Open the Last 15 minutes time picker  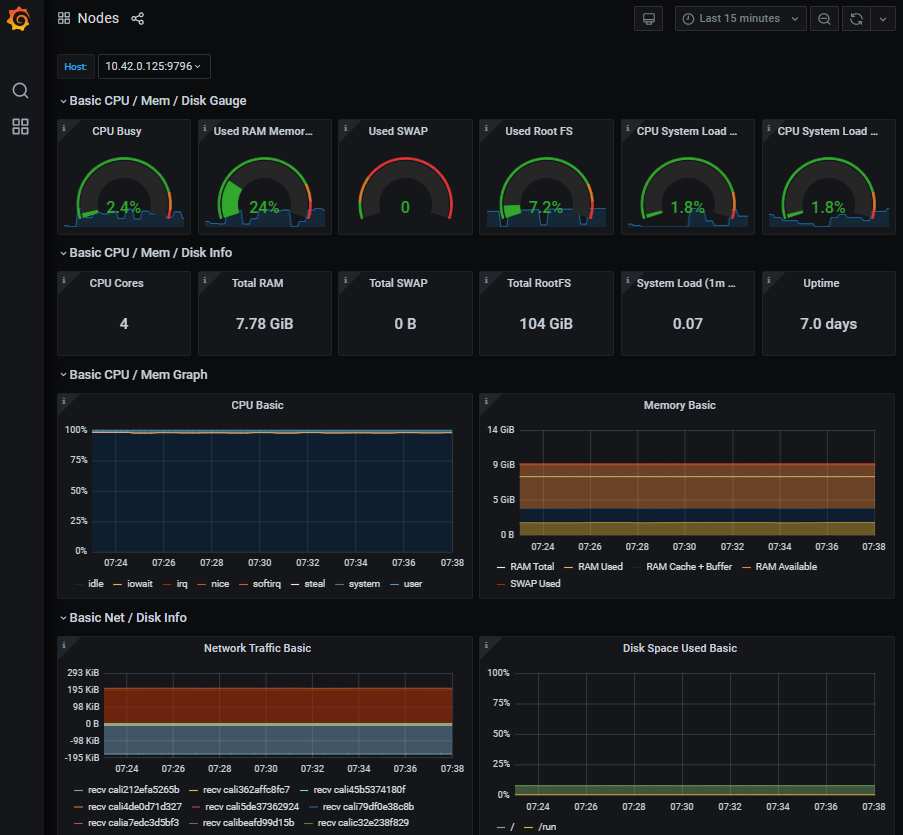tap(741, 18)
